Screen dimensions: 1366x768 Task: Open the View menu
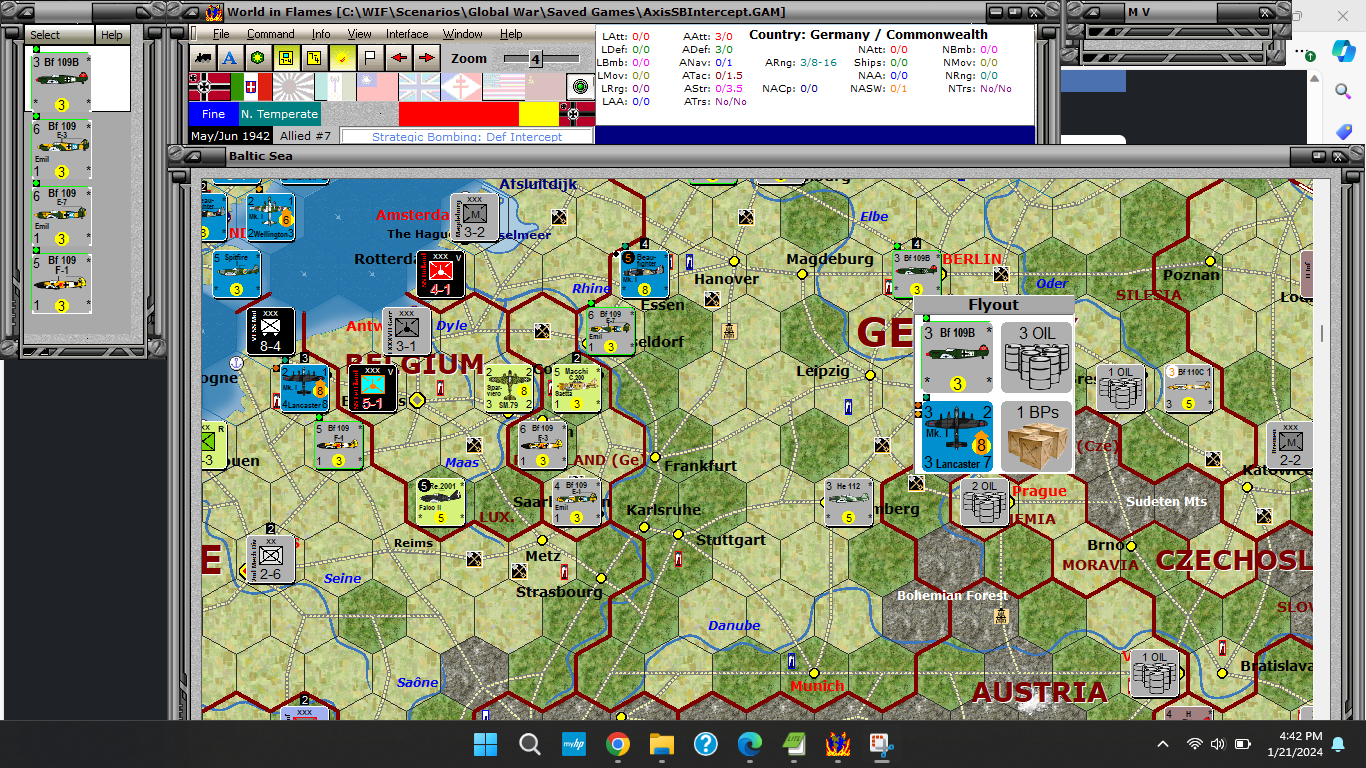coord(359,34)
